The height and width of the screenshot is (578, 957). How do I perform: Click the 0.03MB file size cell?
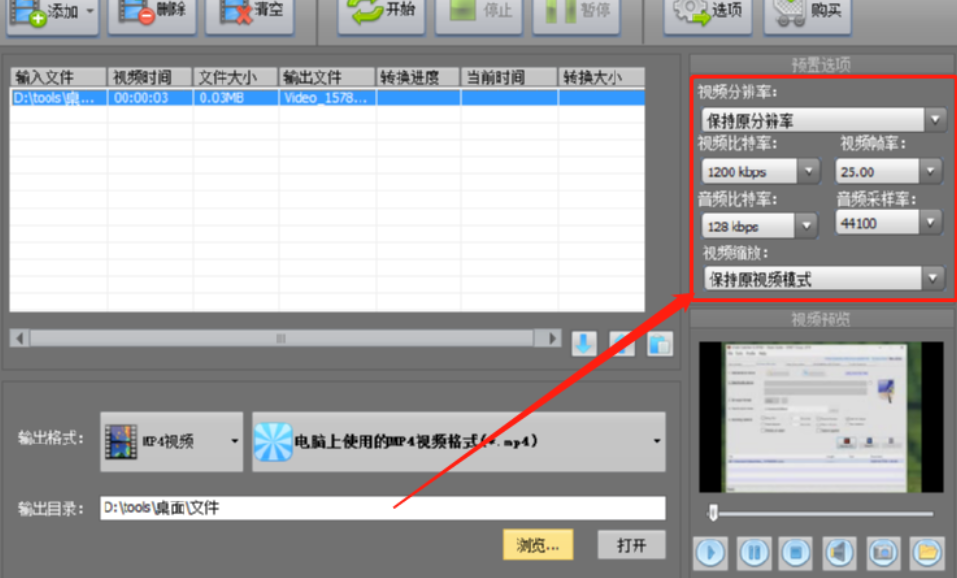point(236,98)
